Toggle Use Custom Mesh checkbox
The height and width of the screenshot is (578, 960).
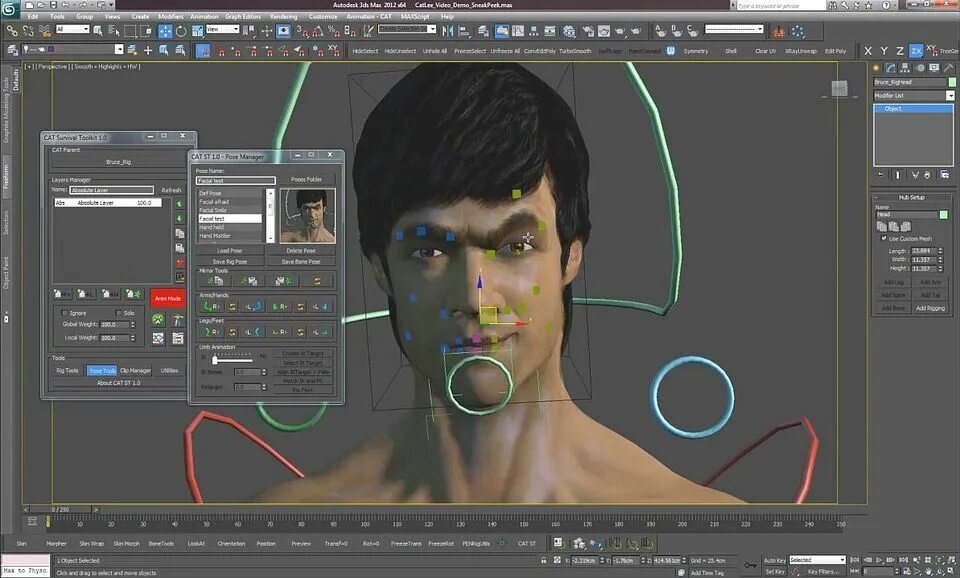pyautogui.click(x=883, y=238)
